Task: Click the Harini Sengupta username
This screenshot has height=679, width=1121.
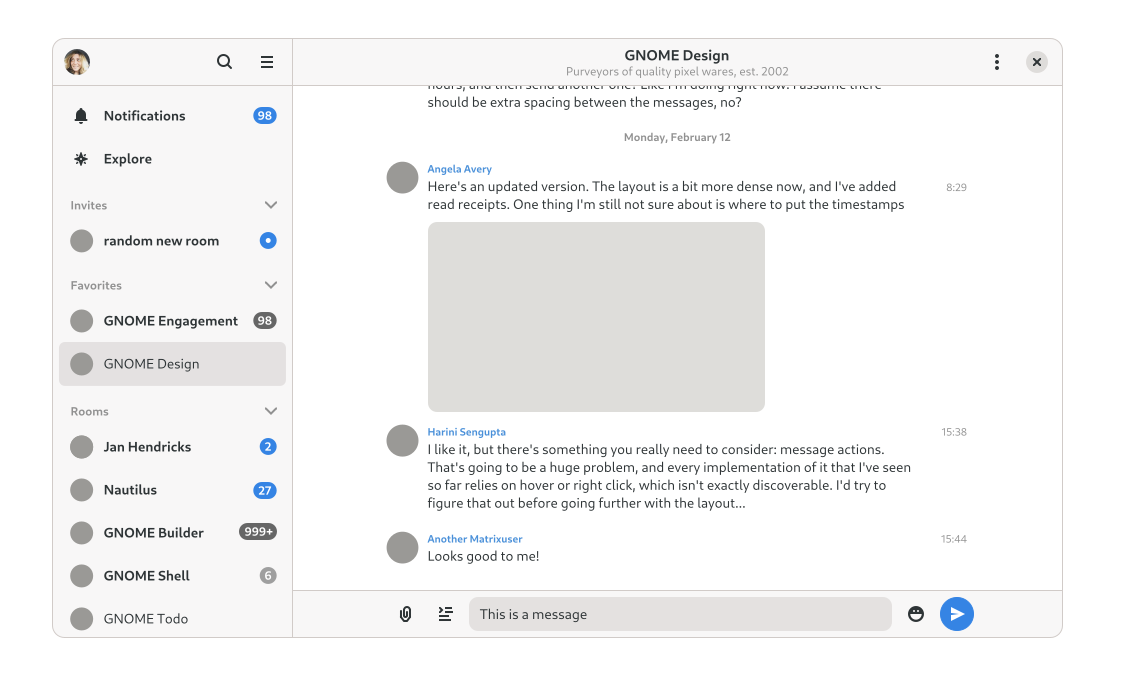Action: [x=466, y=431]
